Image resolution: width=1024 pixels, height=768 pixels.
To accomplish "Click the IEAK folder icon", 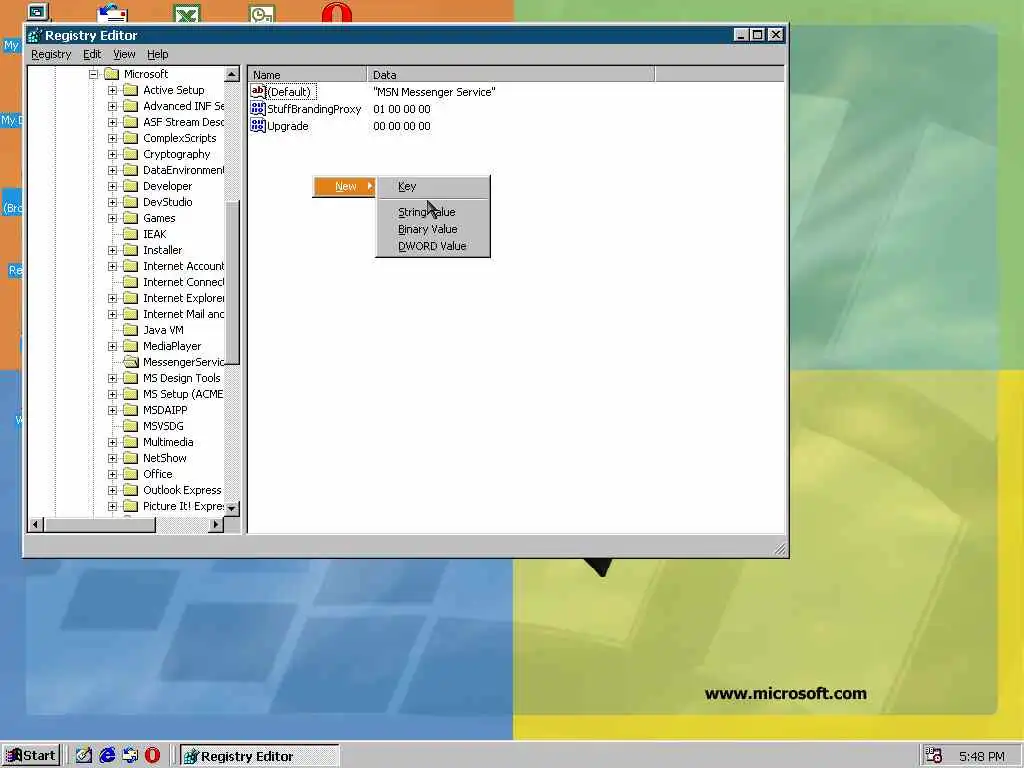I will (x=131, y=234).
